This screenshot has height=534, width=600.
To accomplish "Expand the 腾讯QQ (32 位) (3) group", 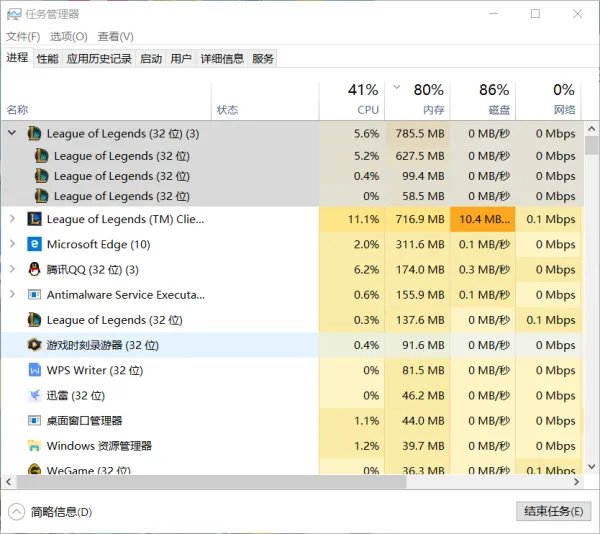I will click(x=12, y=269).
